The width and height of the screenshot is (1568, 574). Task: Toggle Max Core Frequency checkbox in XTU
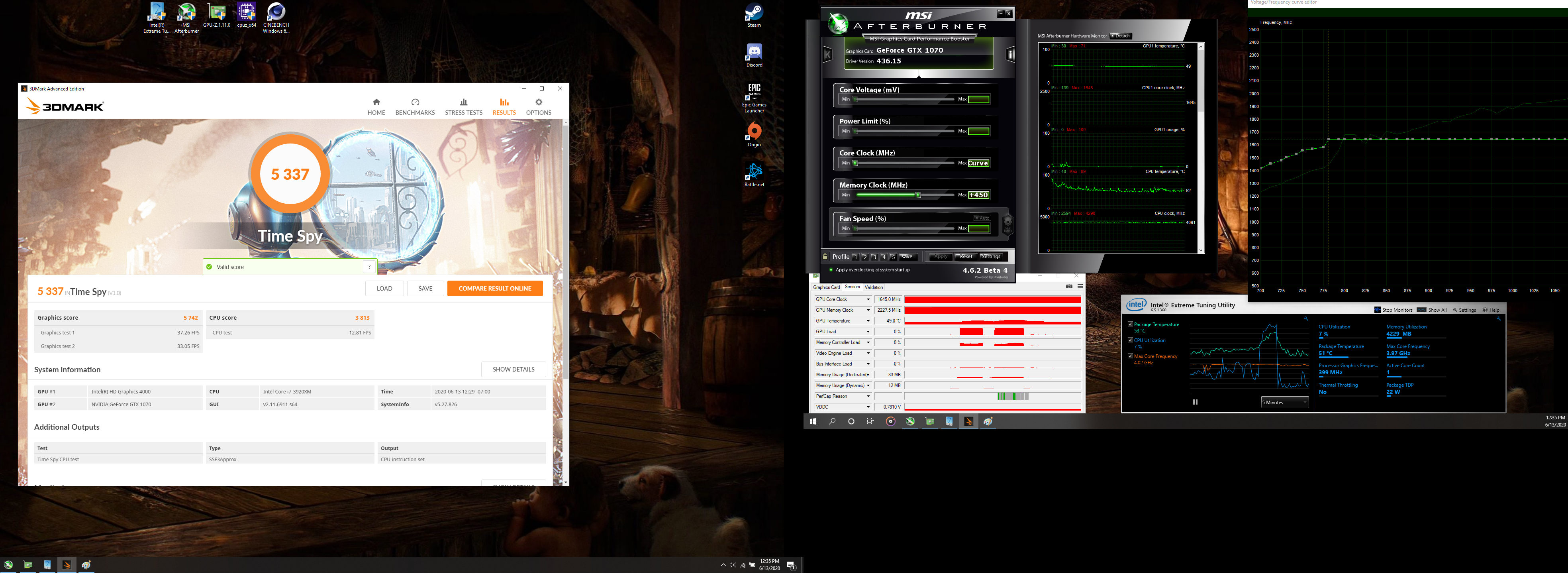coord(1130,356)
